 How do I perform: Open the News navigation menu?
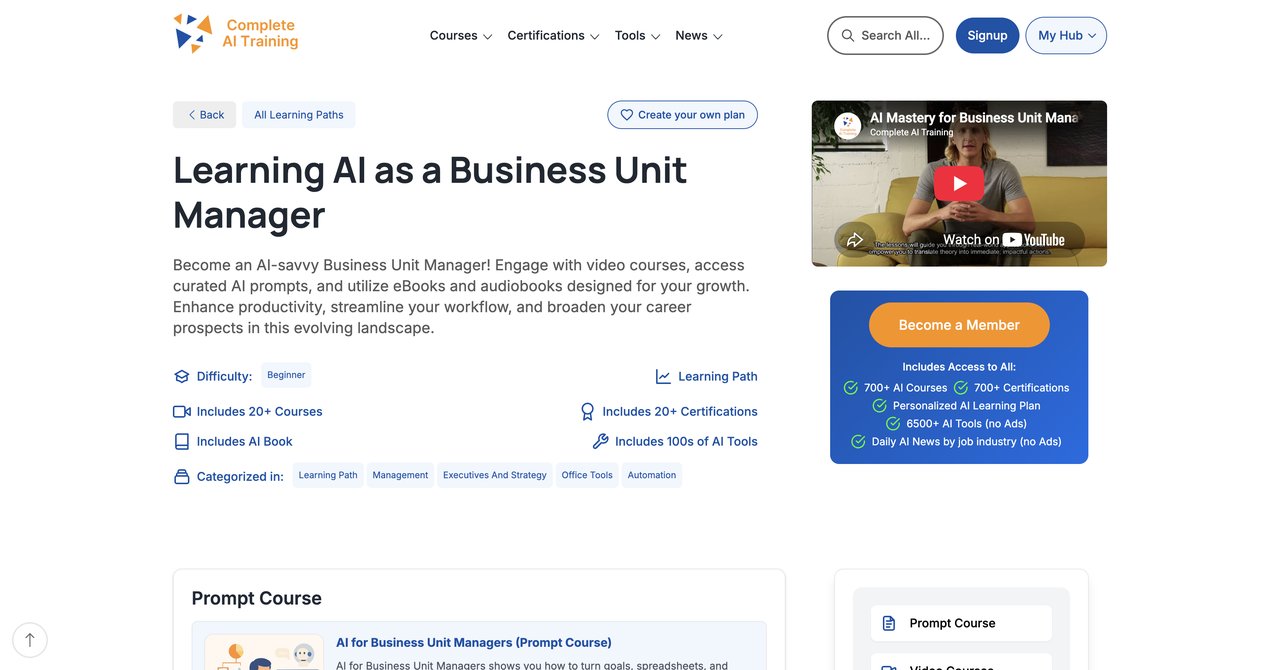tap(699, 35)
